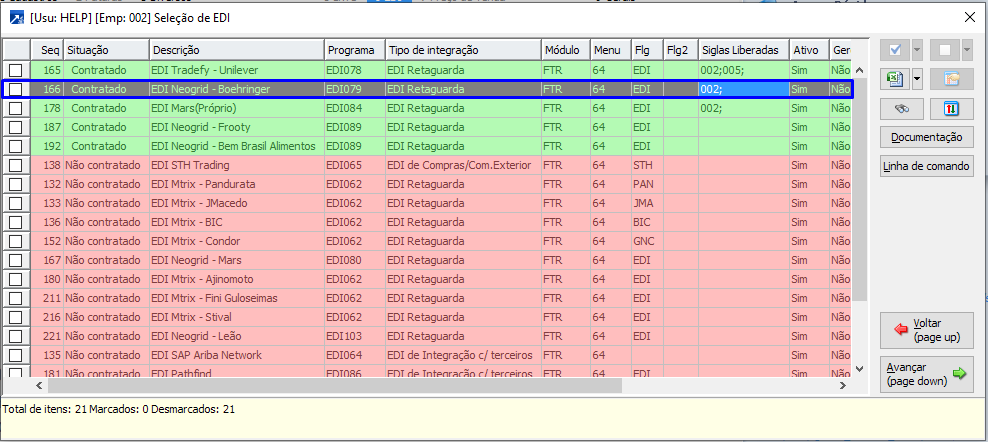This screenshot has height=442, width=988.
Task: Sort by the Seq column header
Action: (47, 50)
